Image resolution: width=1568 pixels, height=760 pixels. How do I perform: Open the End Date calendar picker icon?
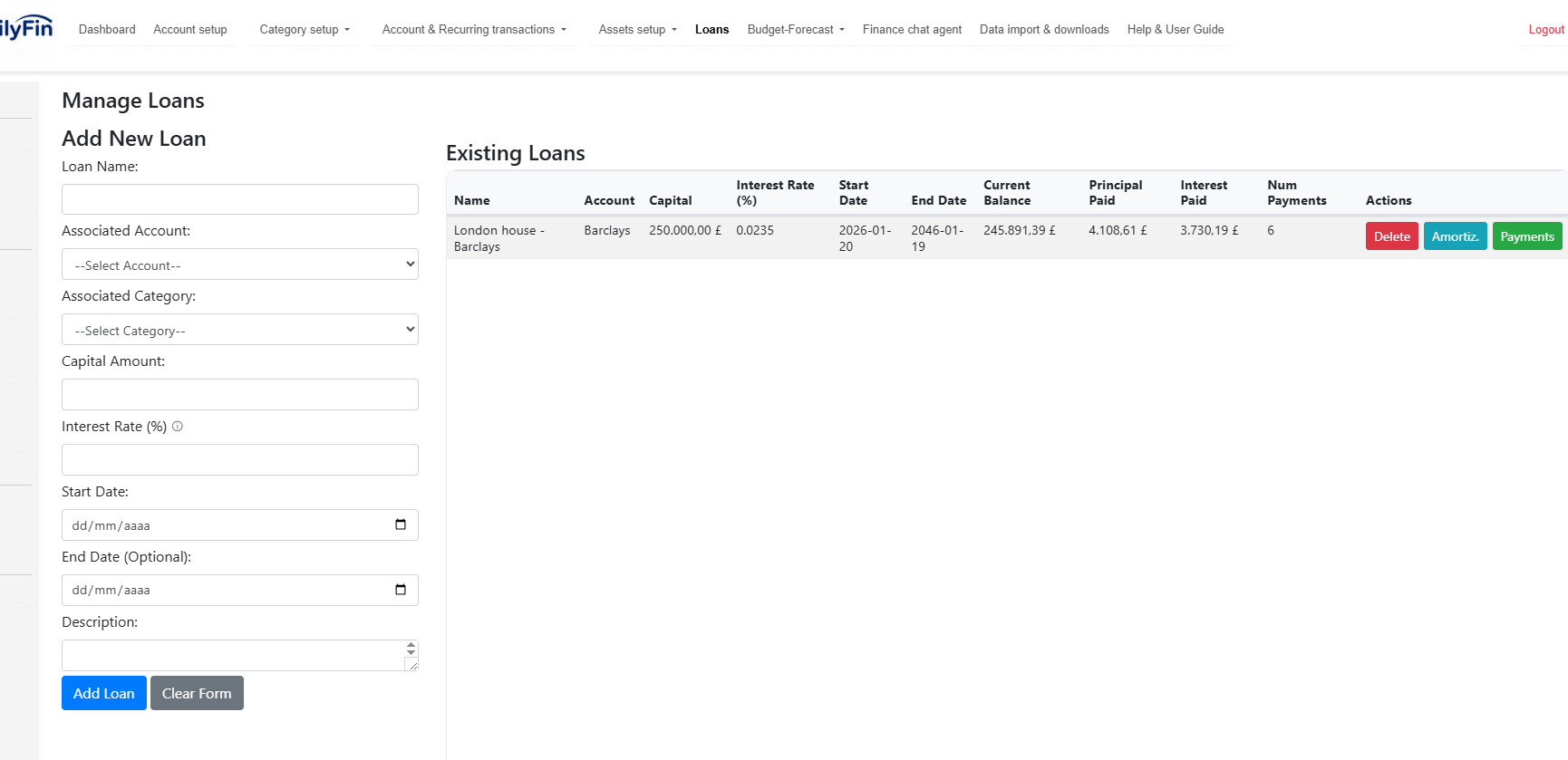coord(401,590)
